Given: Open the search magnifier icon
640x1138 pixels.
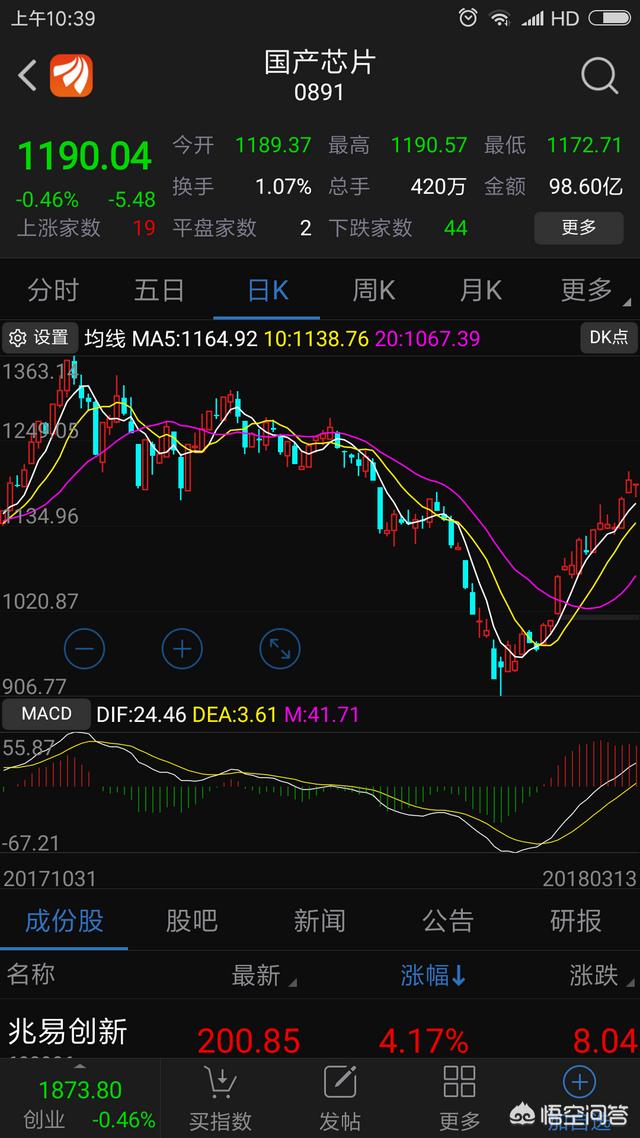Looking at the screenshot, I should click(599, 76).
